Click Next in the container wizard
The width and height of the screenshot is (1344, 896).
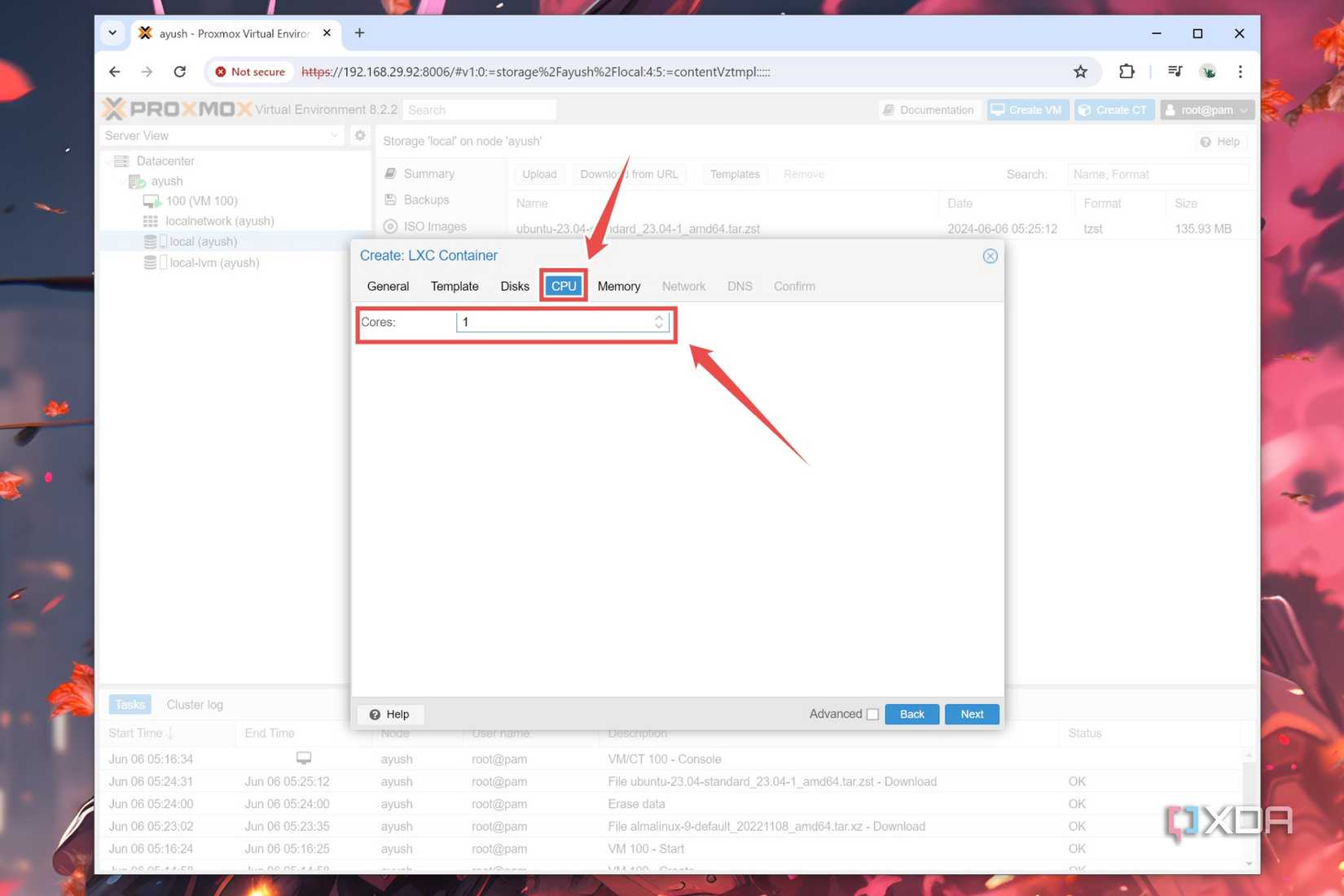click(971, 714)
